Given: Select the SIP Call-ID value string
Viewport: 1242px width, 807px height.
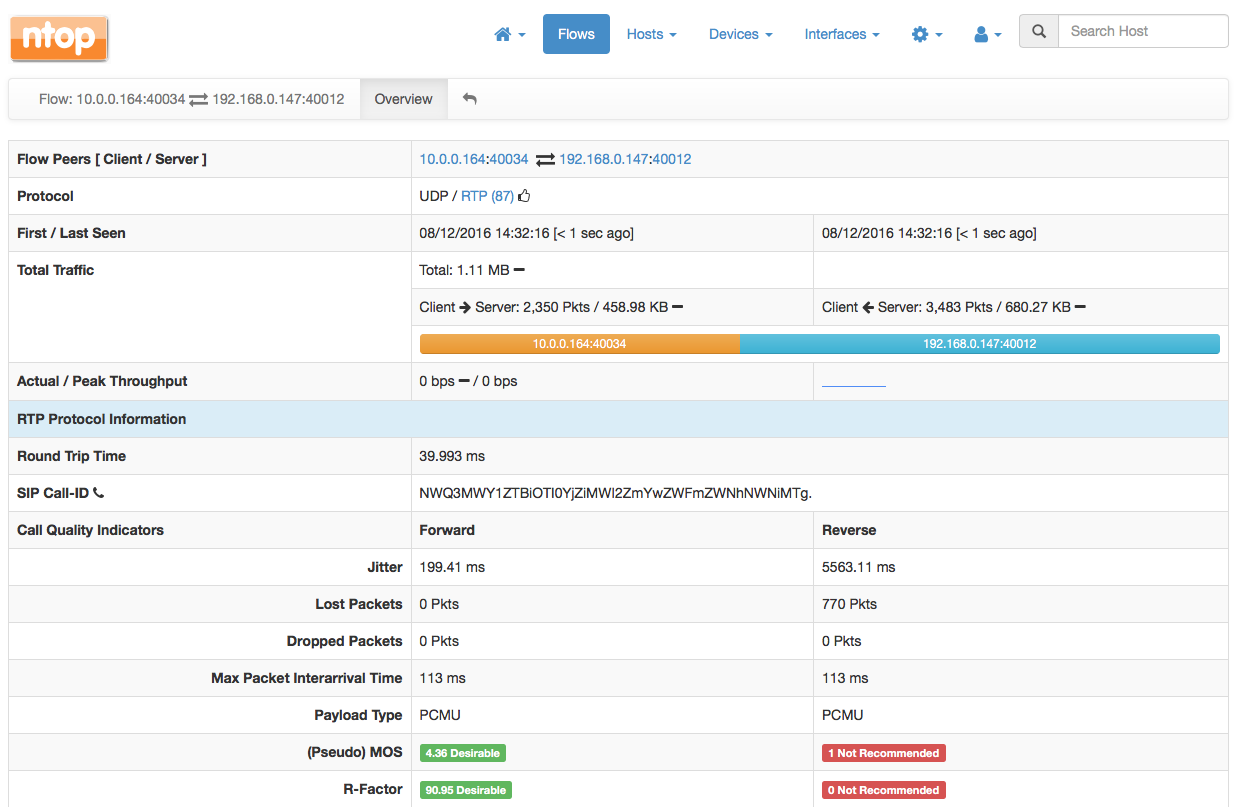Looking at the screenshot, I should pos(615,493).
